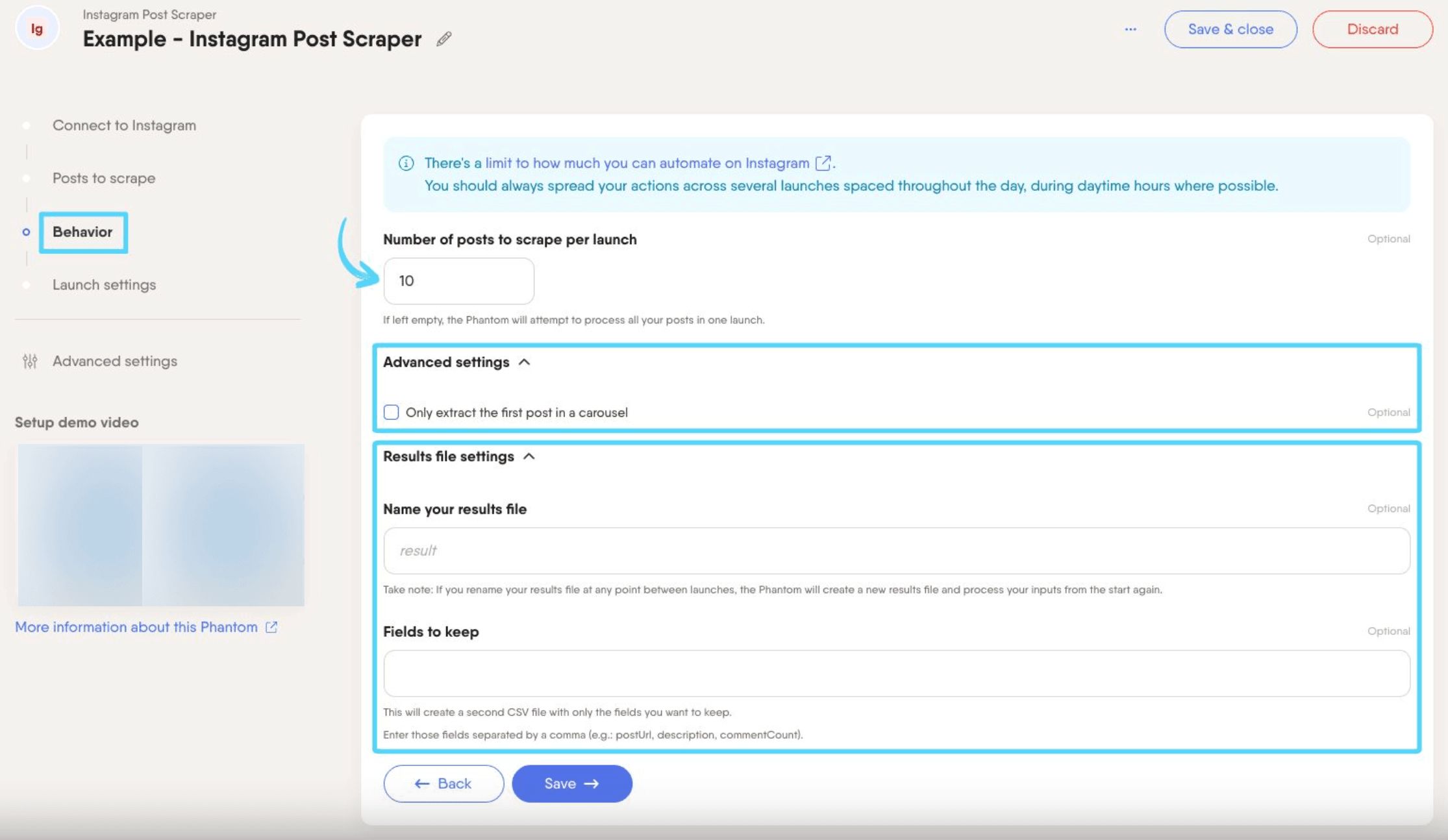Click the Back button
Viewport: 1448px width, 840px height.
(443, 784)
